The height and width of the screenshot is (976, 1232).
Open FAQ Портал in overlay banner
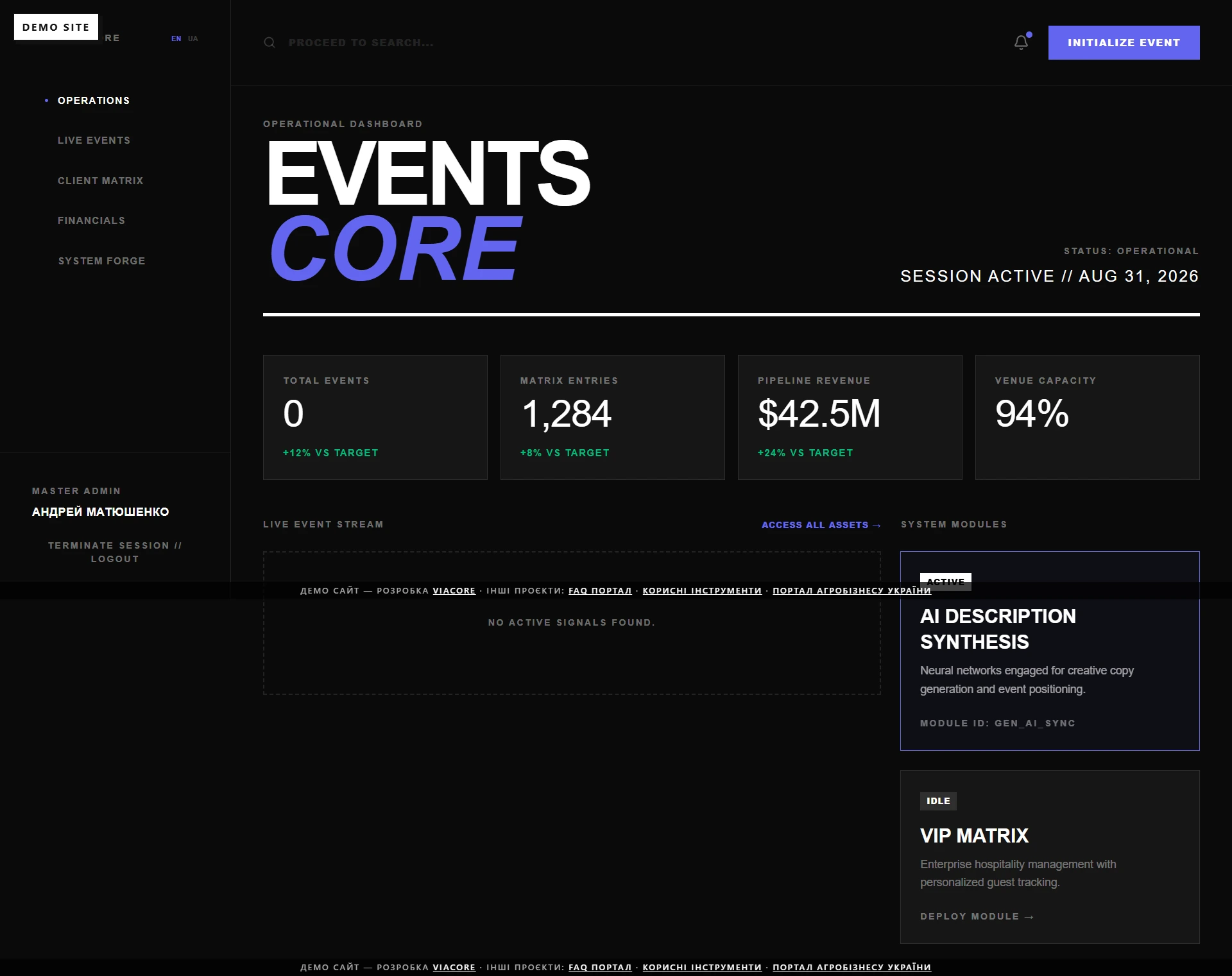tap(600, 590)
